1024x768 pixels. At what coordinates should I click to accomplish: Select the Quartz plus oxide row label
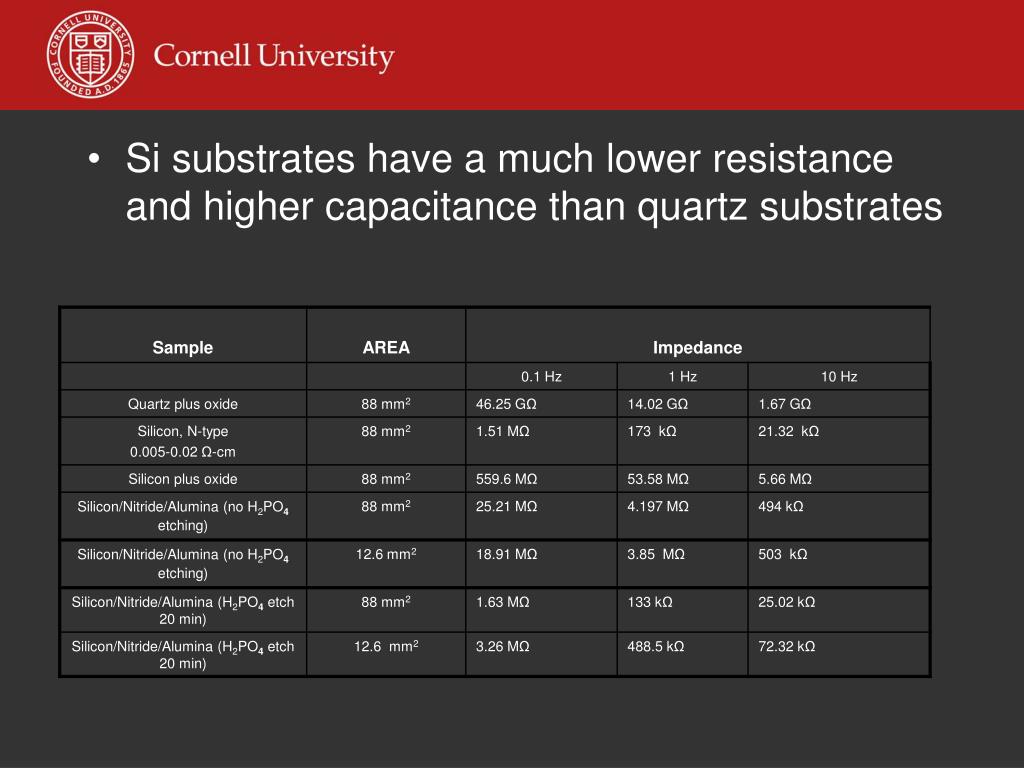(183, 404)
